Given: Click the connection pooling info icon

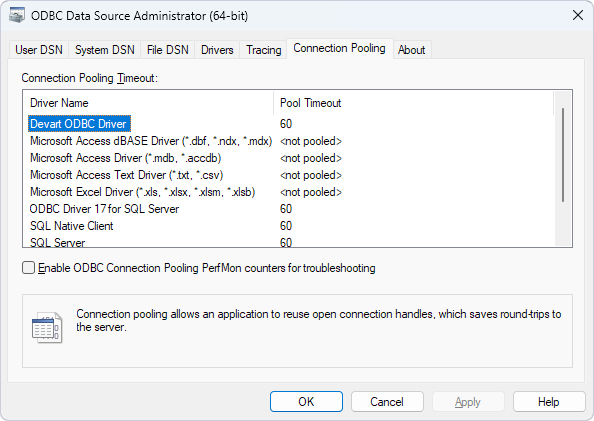Looking at the screenshot, I should pos(47,328).
